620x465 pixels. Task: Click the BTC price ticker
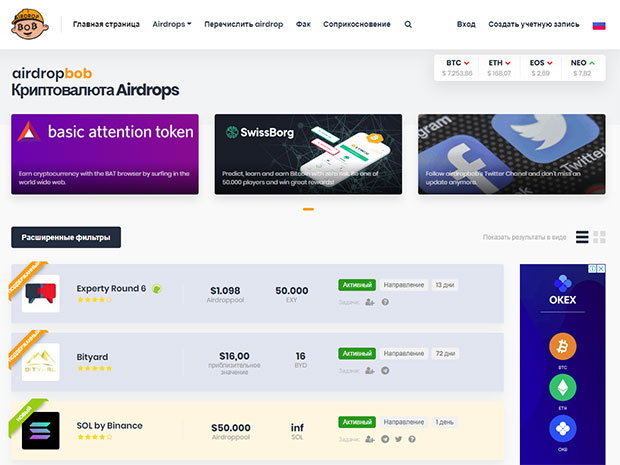457,68
